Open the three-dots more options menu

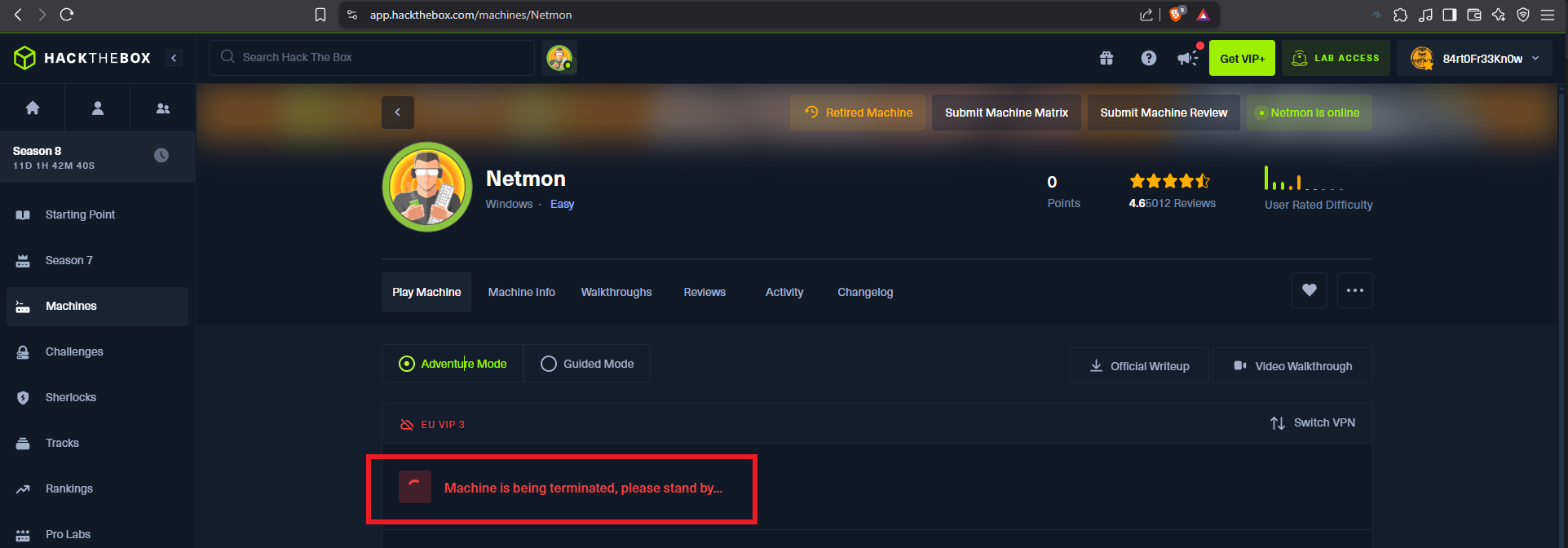tap(1355, 290)
